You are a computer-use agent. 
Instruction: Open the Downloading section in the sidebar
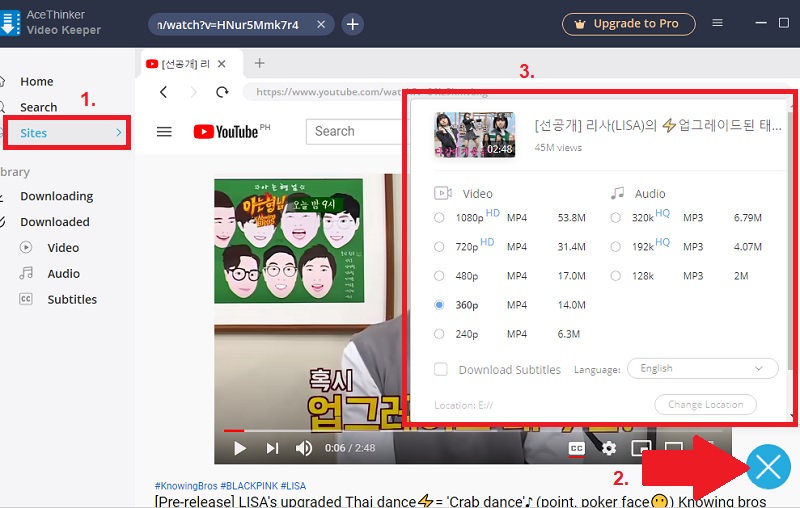coord(56,196)
